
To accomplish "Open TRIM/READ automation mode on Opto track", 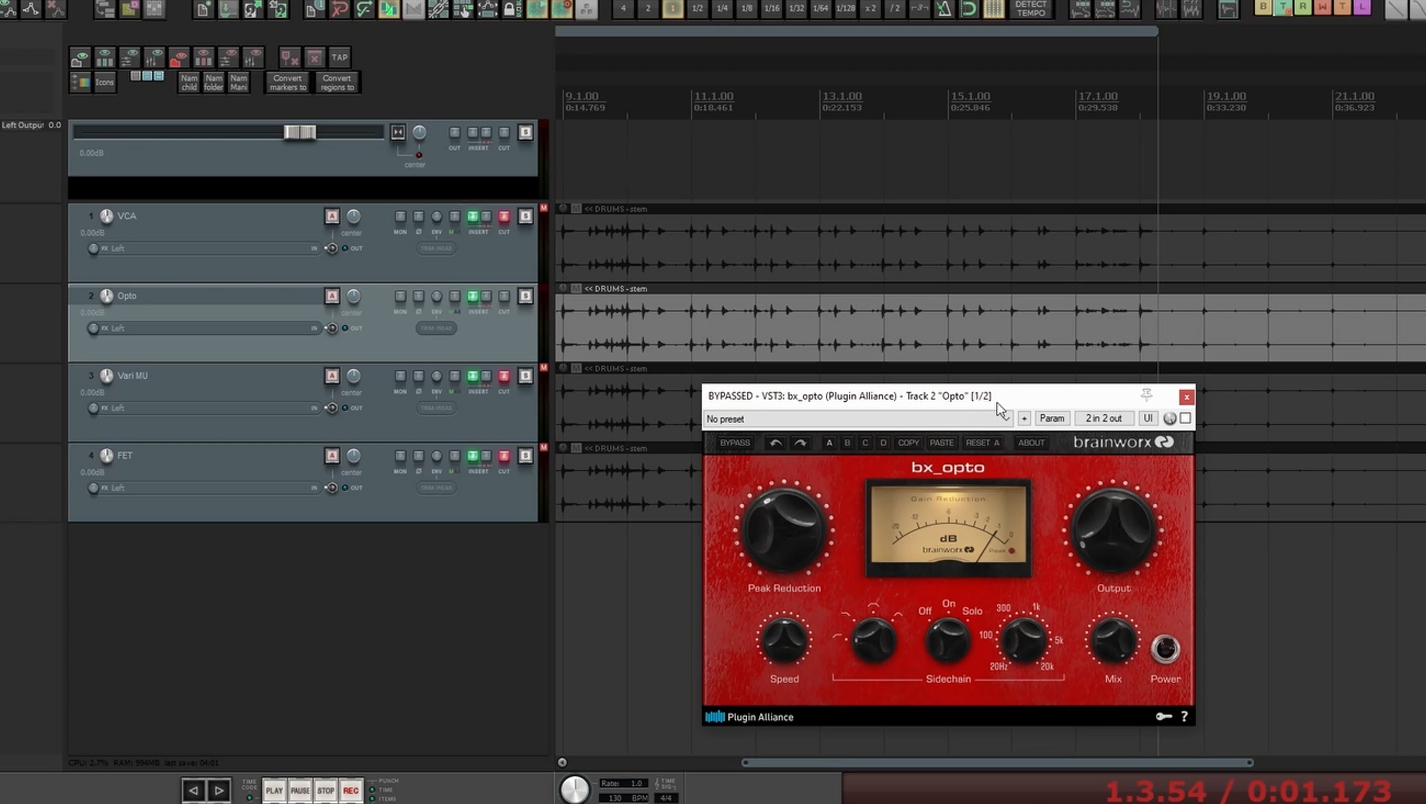I will click(436, 328).
